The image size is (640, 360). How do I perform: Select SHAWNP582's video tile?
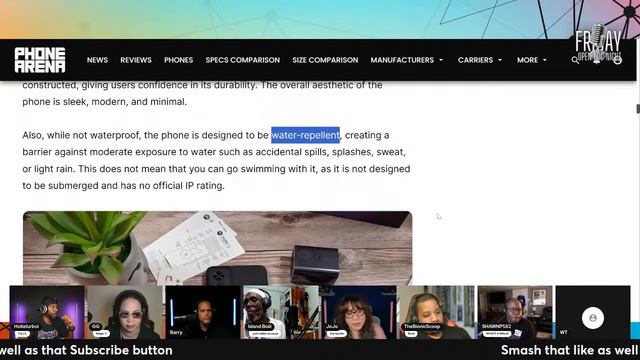pyautogui.click(x=515, y=312)
